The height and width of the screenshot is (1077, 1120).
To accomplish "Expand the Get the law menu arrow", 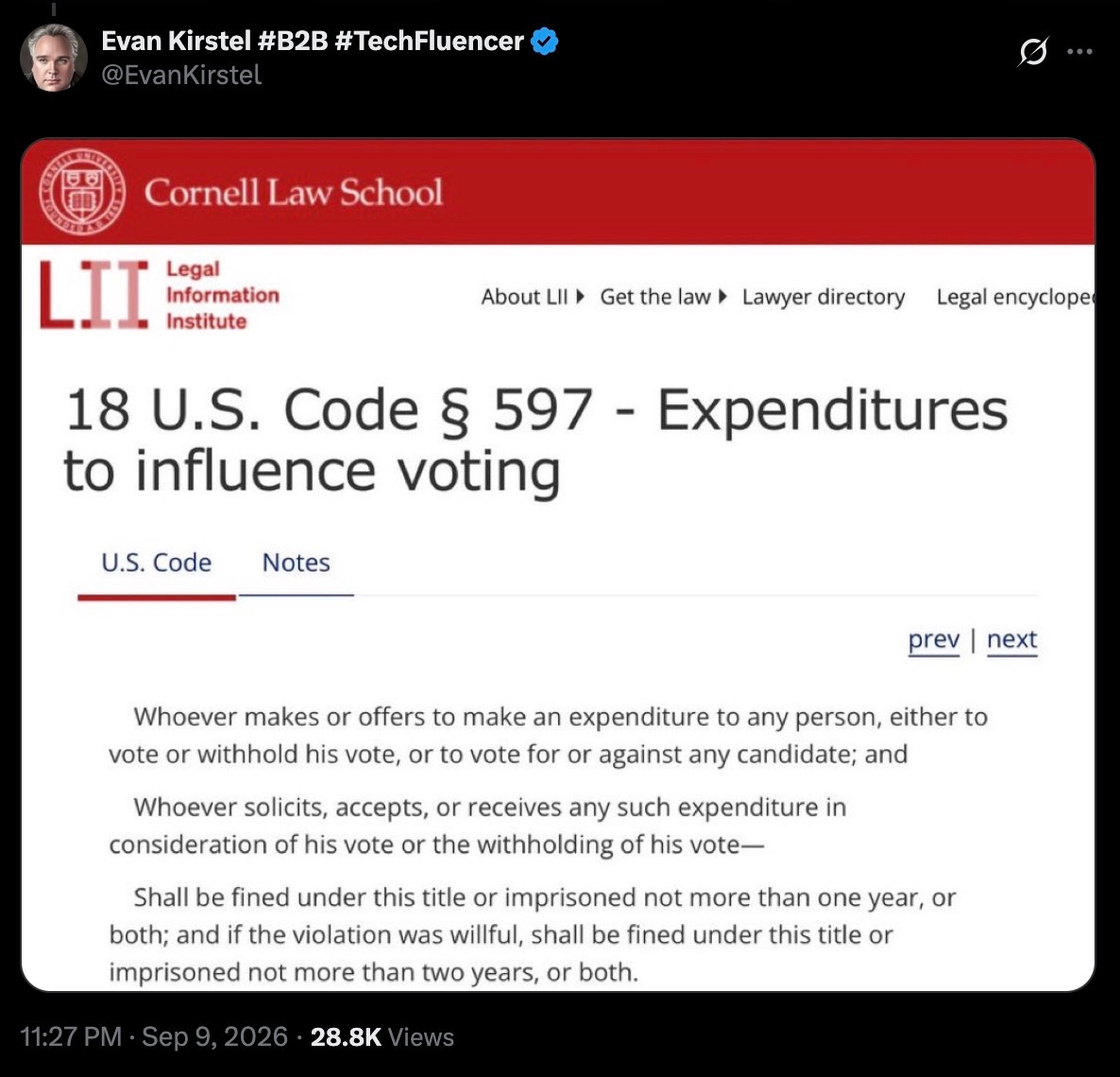I will coord(722,296).
